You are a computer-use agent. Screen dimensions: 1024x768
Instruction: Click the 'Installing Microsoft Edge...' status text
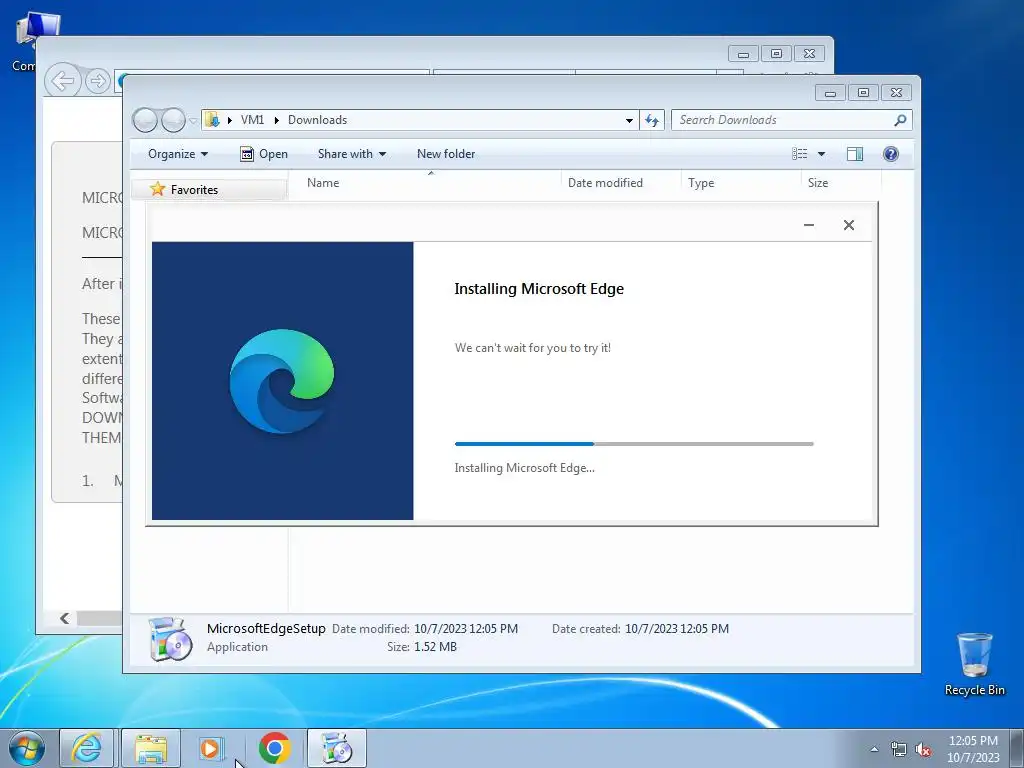click(524, 468)
